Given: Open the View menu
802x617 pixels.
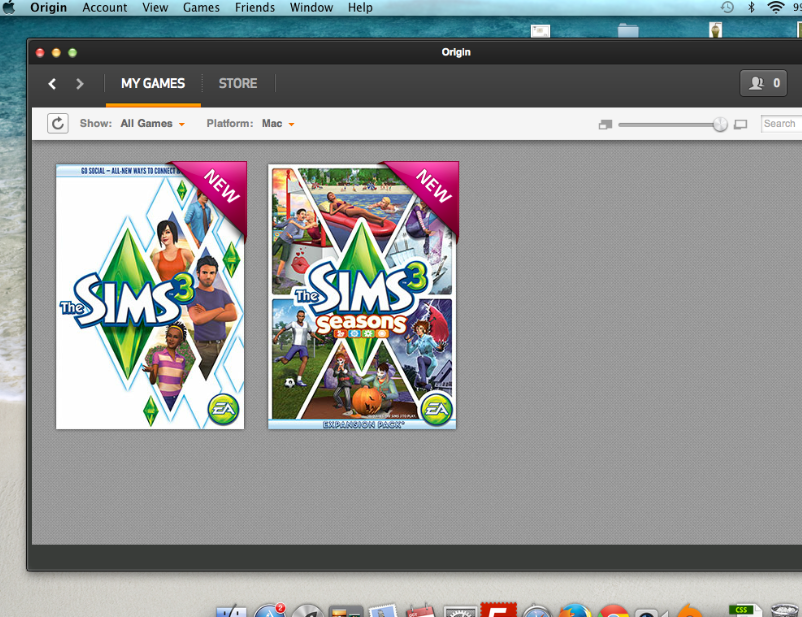Looking at the screenshot, I should tap(155, 8).
